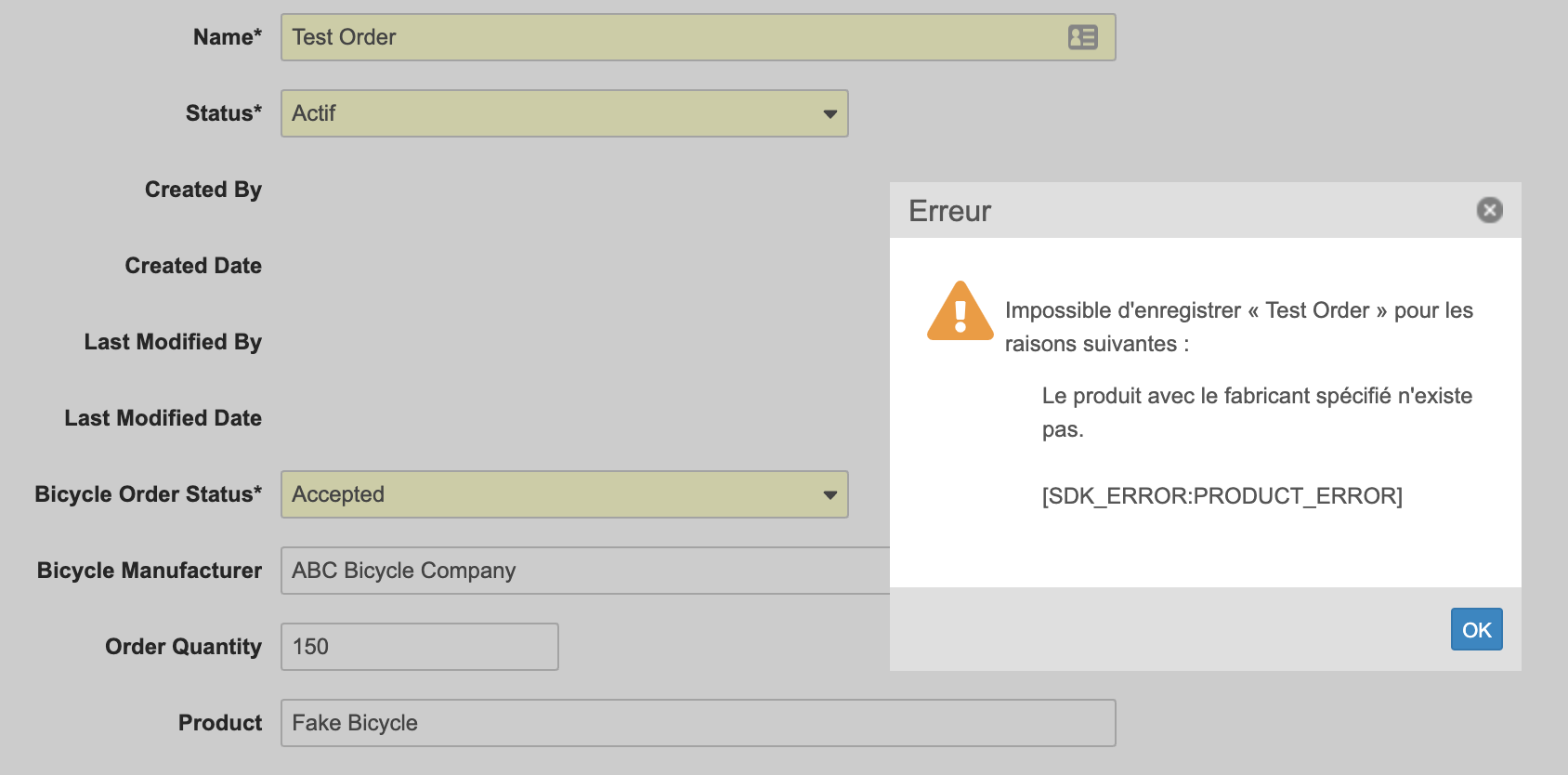Image resolution: width=1568 pixels, height=775 pixels.
Task: Click the Last Modified By label
Action: pos(173,342)
